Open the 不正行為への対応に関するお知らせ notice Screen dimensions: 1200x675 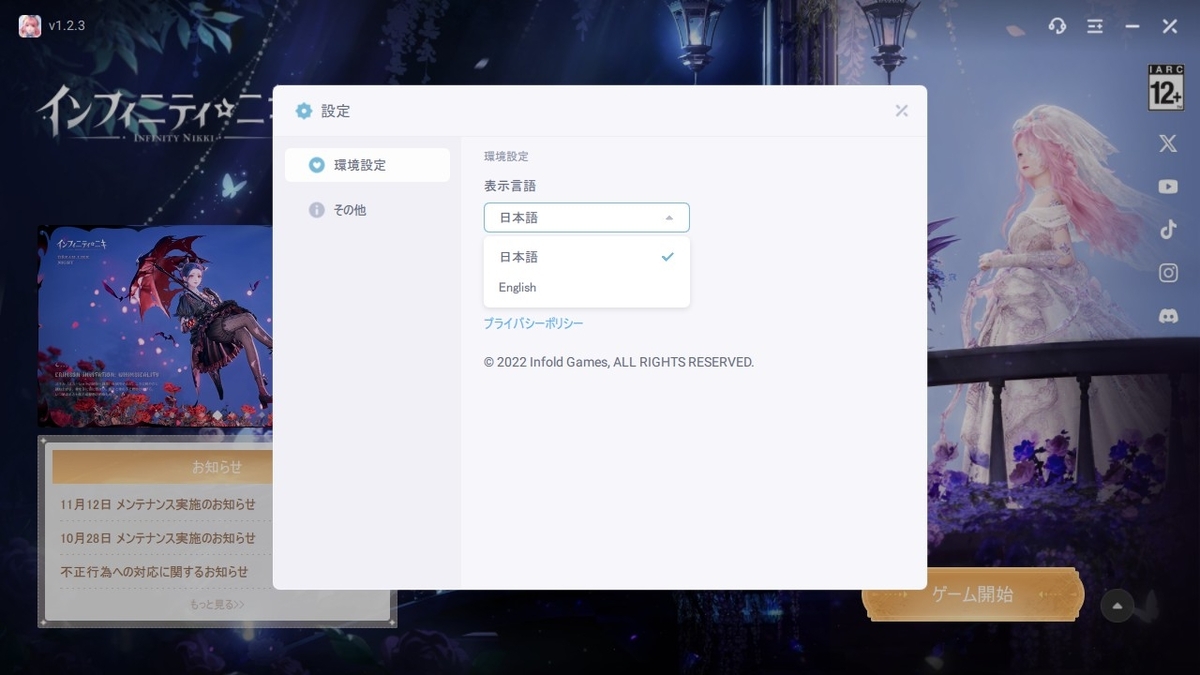(154, 572)
